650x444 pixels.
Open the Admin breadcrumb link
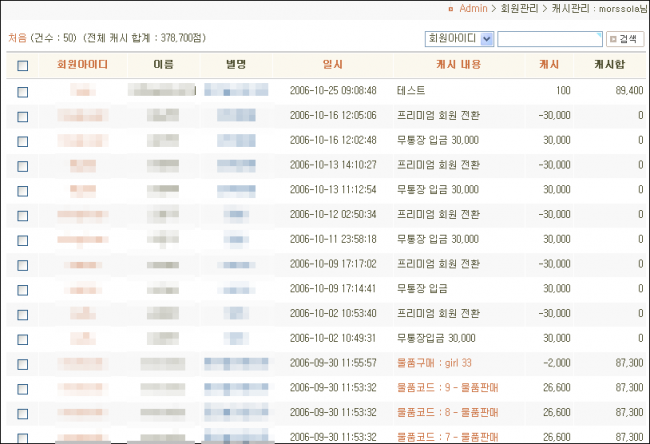pyautogui.click(x=473, y=8)
